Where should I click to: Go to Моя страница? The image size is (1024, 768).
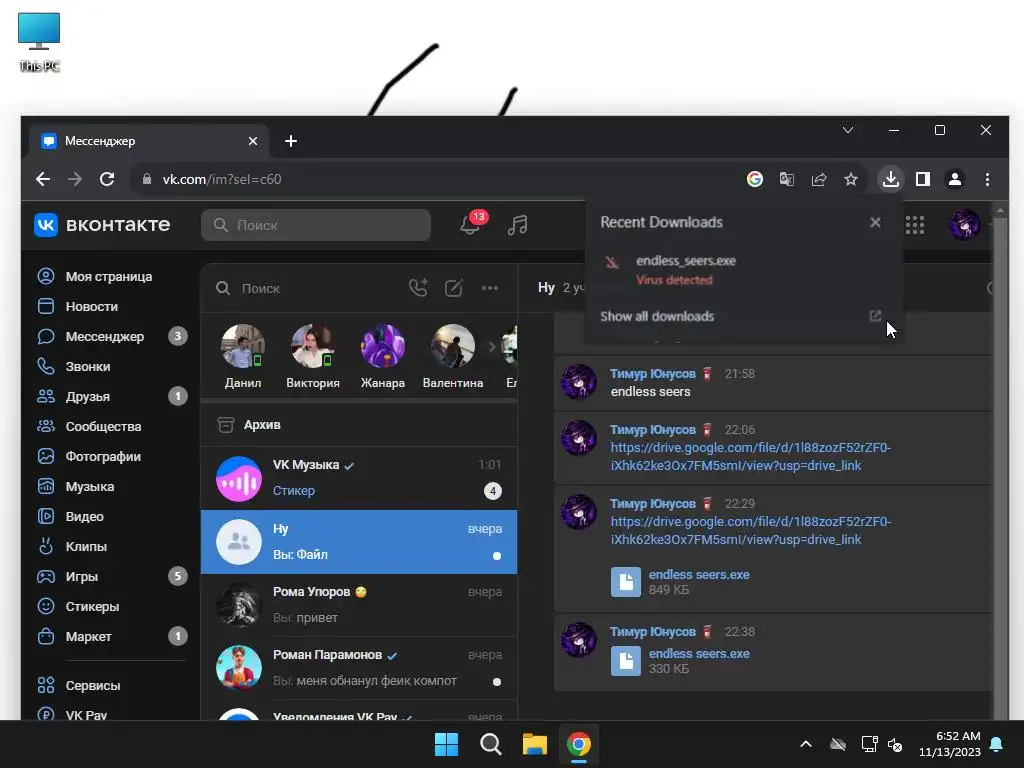pos(110,276)
